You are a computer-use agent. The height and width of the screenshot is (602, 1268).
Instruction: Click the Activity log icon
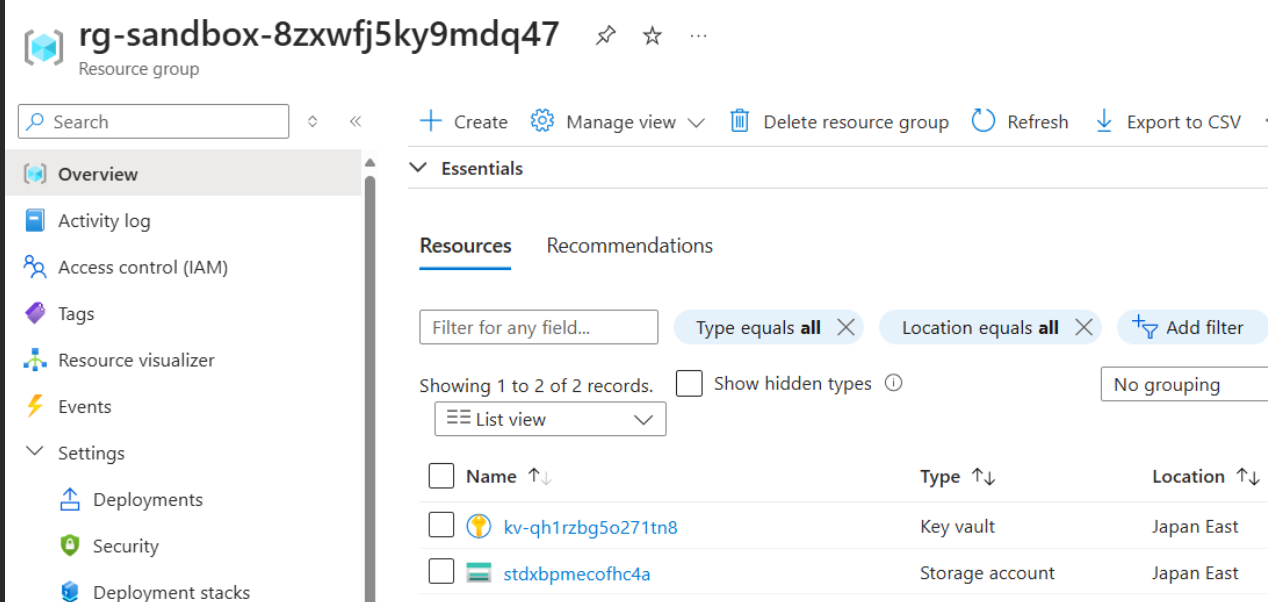[36, 220]
